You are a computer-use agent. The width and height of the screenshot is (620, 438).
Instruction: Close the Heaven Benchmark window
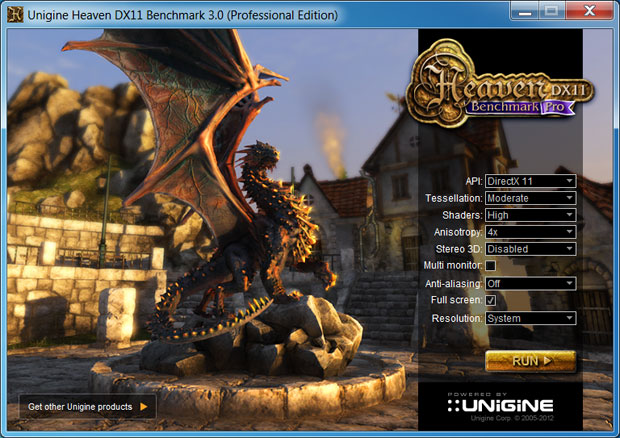click(589, 11)
